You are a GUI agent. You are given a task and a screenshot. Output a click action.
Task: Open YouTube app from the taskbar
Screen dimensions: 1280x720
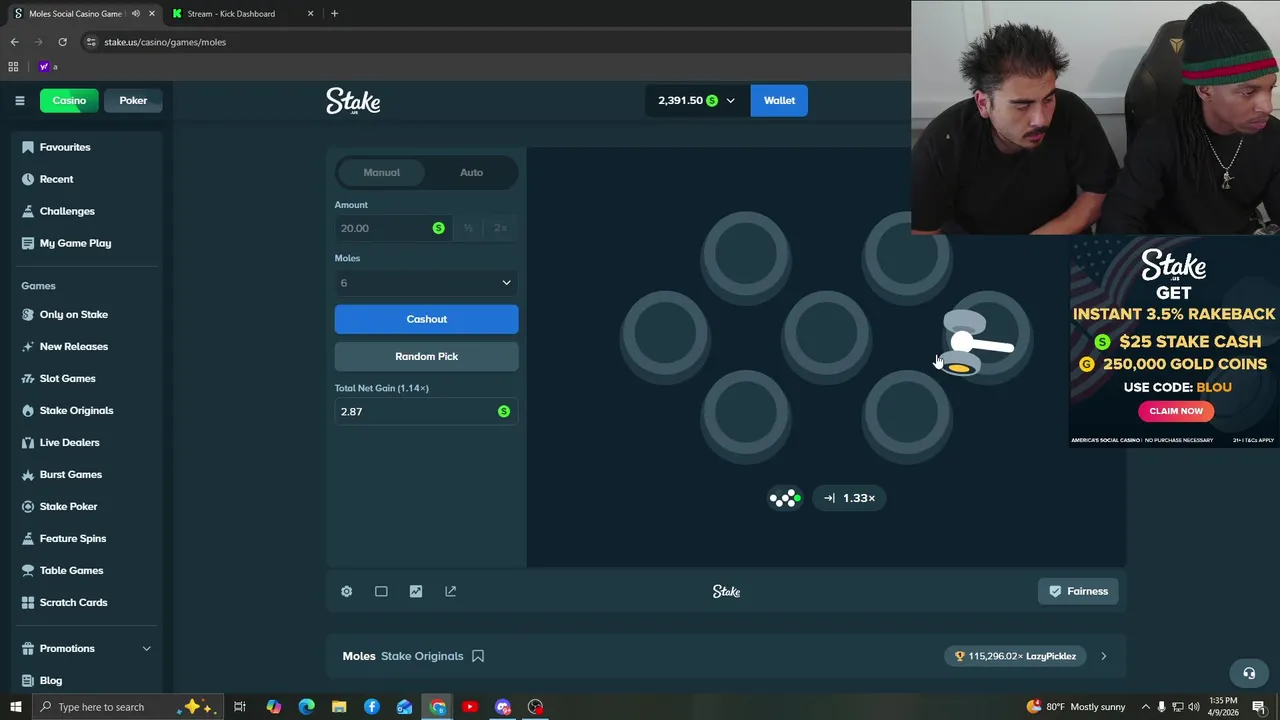coord(470,707)
